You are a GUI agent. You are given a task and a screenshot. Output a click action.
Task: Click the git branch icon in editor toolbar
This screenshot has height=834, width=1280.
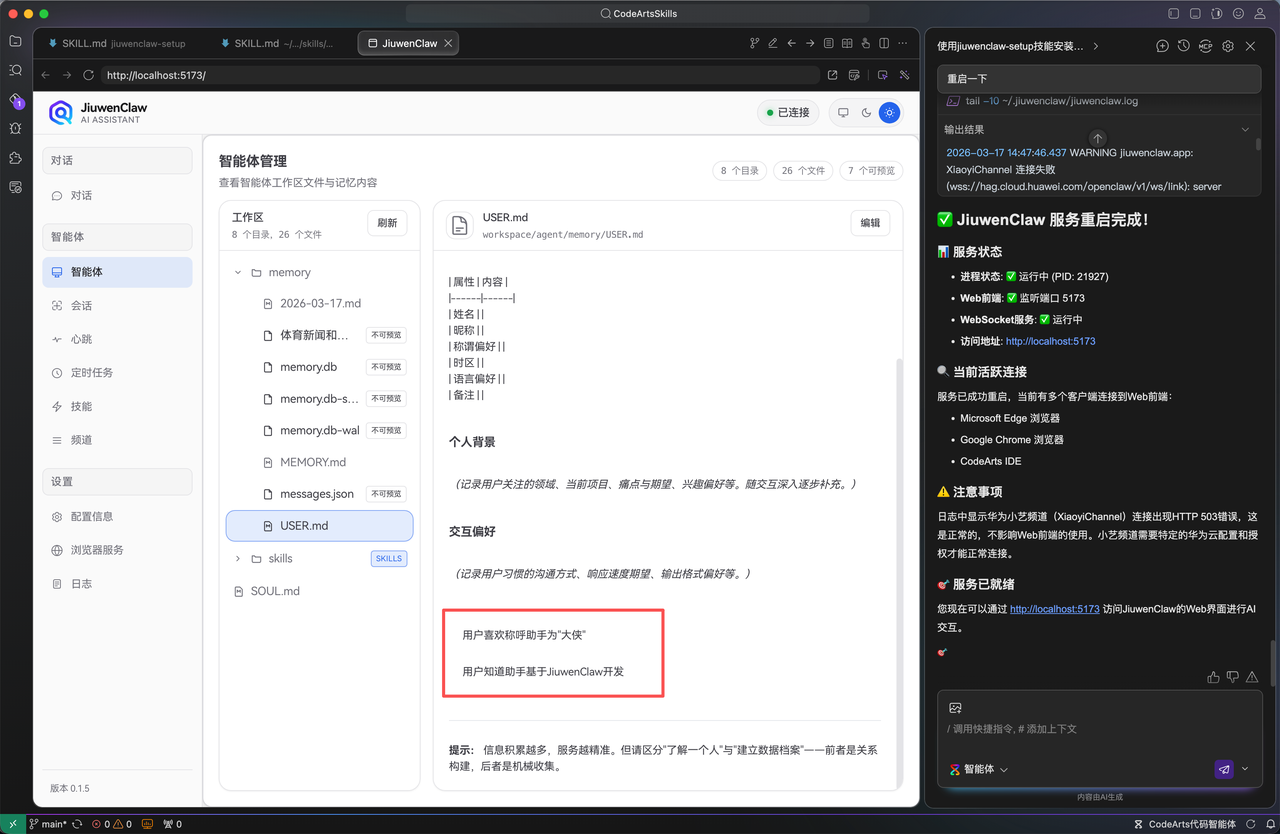tap(755, 43)
